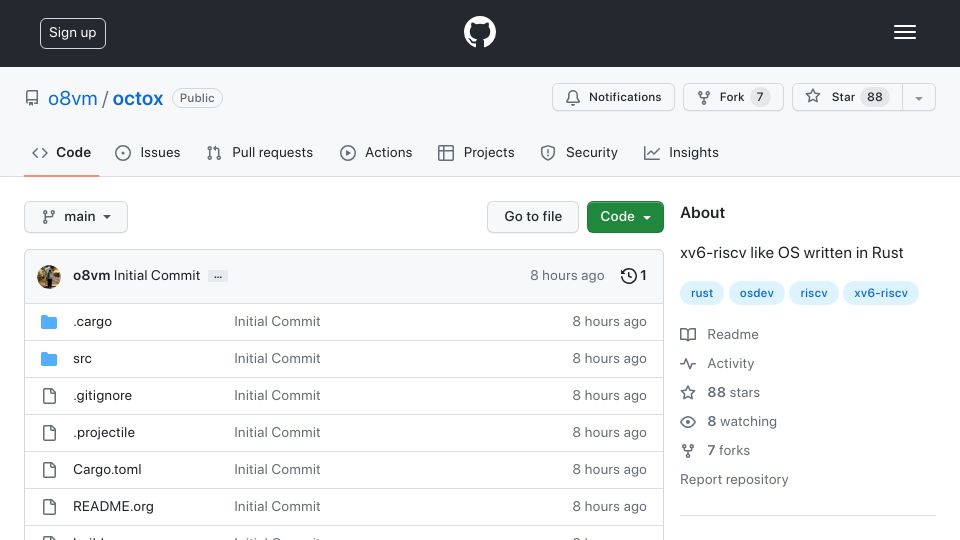Open the Projects tab
The image size is (960, 540).
point(476,152)
